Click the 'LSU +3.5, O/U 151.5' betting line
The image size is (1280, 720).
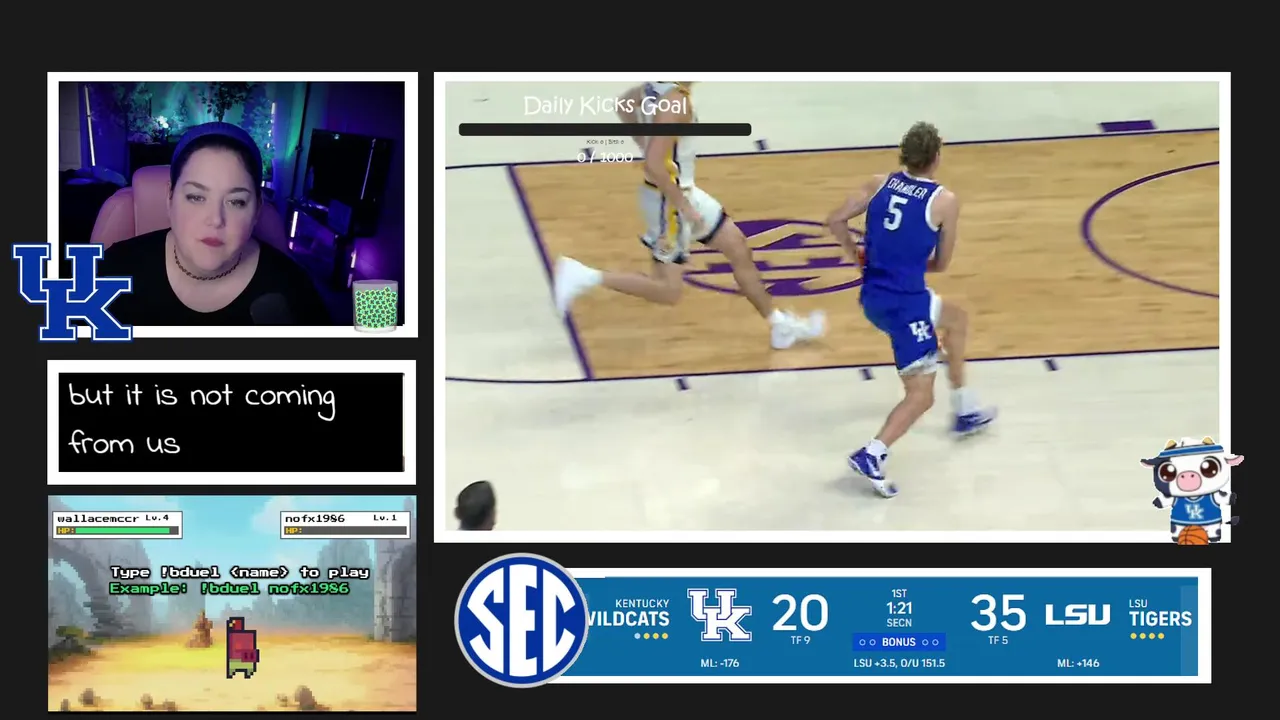(898, 663)
